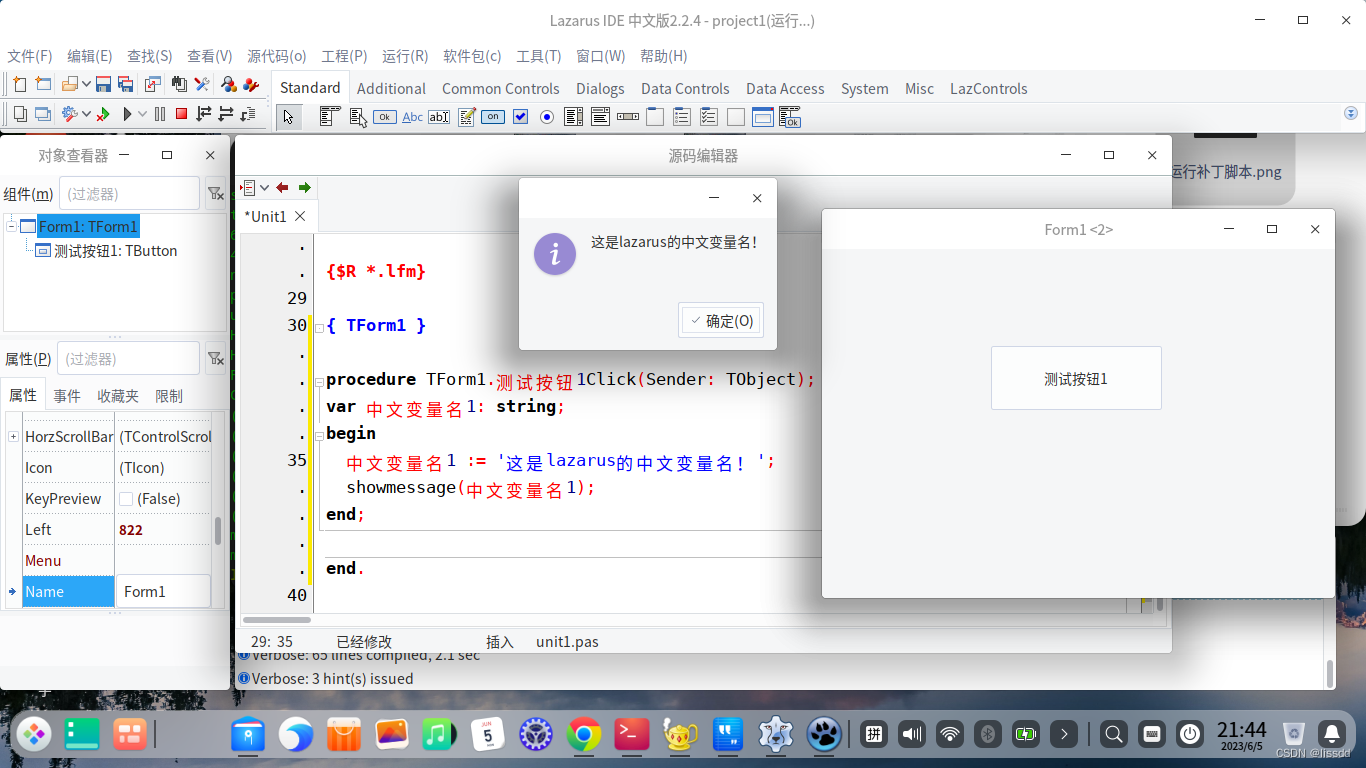
Task: Click the red Stop button
Action: pos(181,114)
